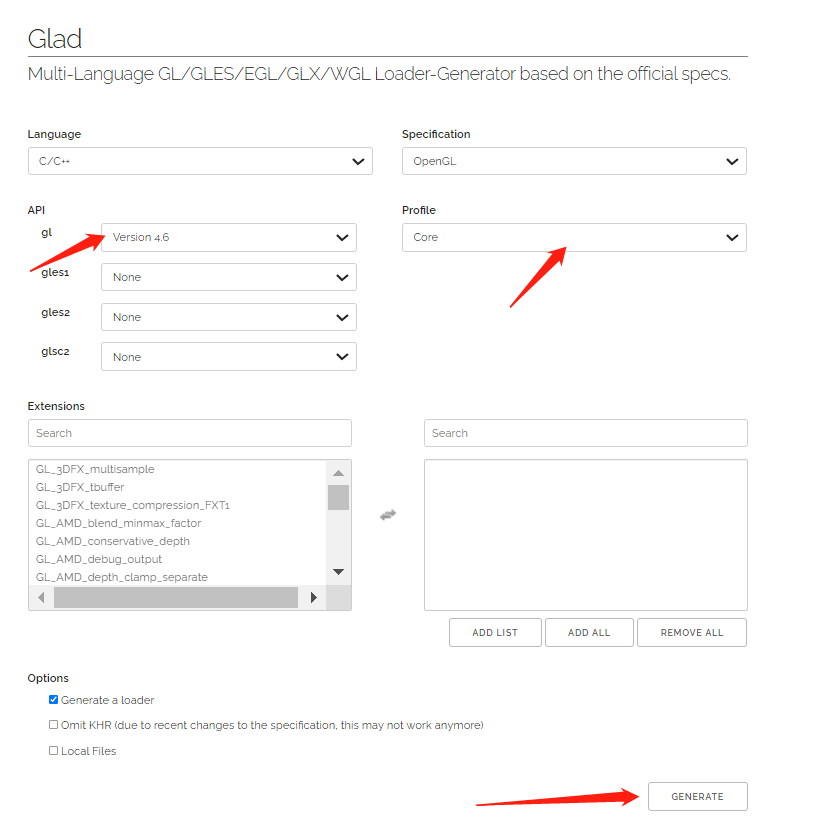
Task: Click the horizontal scrollbar thumb in extensions list
Action: [x=176, y=597]
